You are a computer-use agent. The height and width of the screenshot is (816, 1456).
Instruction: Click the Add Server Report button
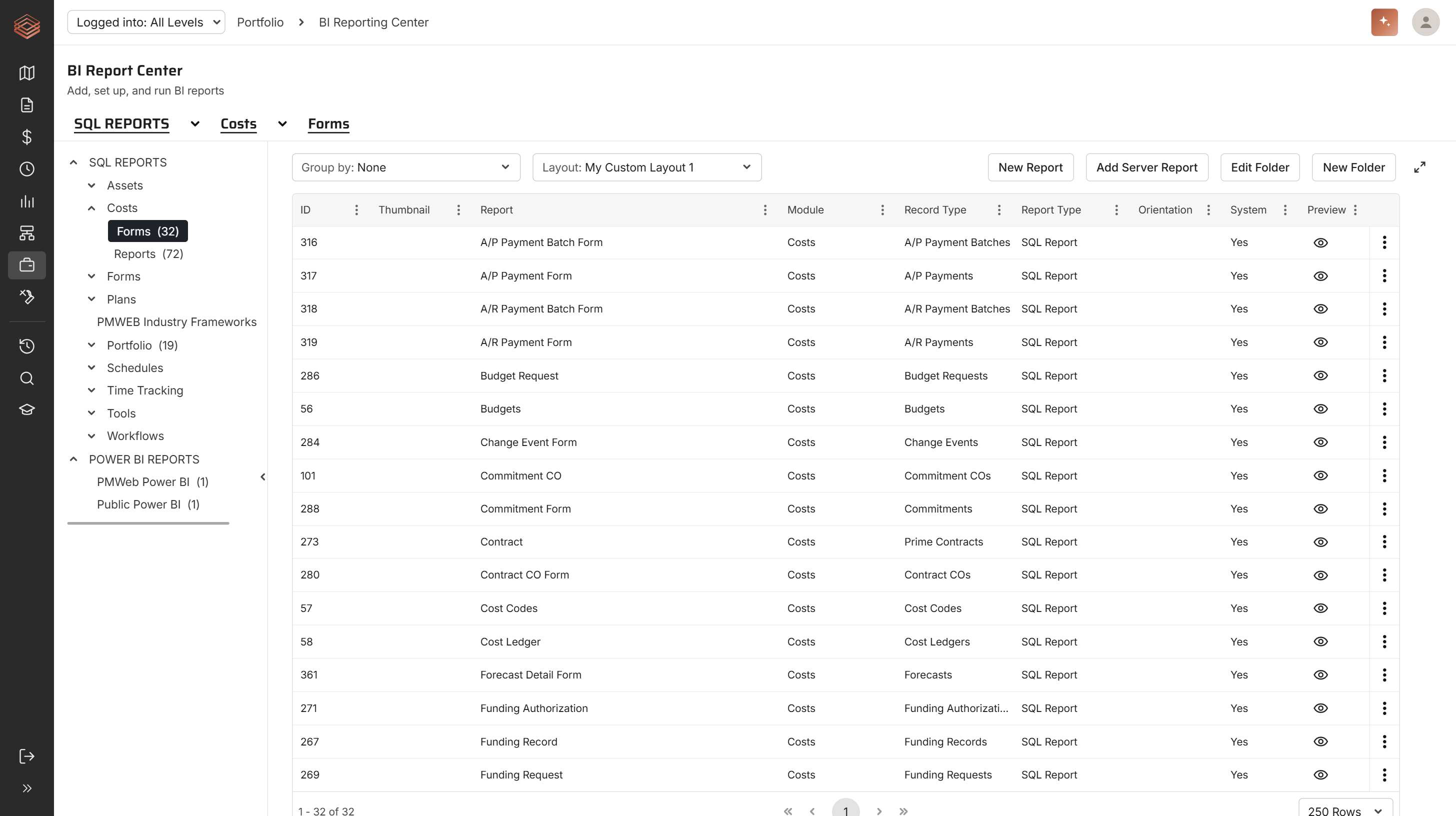pyautogui.click(x=1147, y=167)
